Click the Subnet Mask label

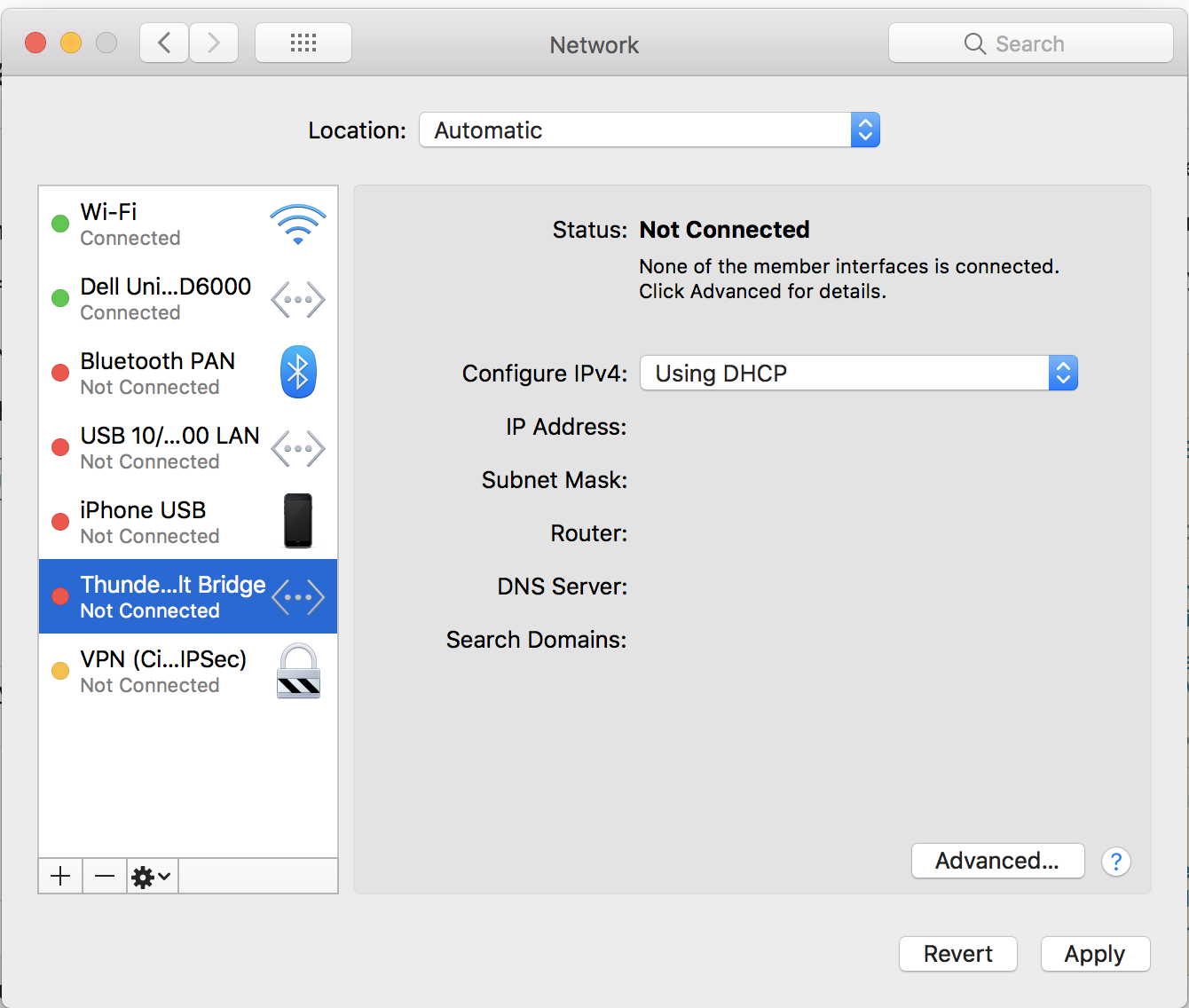tap(555, 480)
